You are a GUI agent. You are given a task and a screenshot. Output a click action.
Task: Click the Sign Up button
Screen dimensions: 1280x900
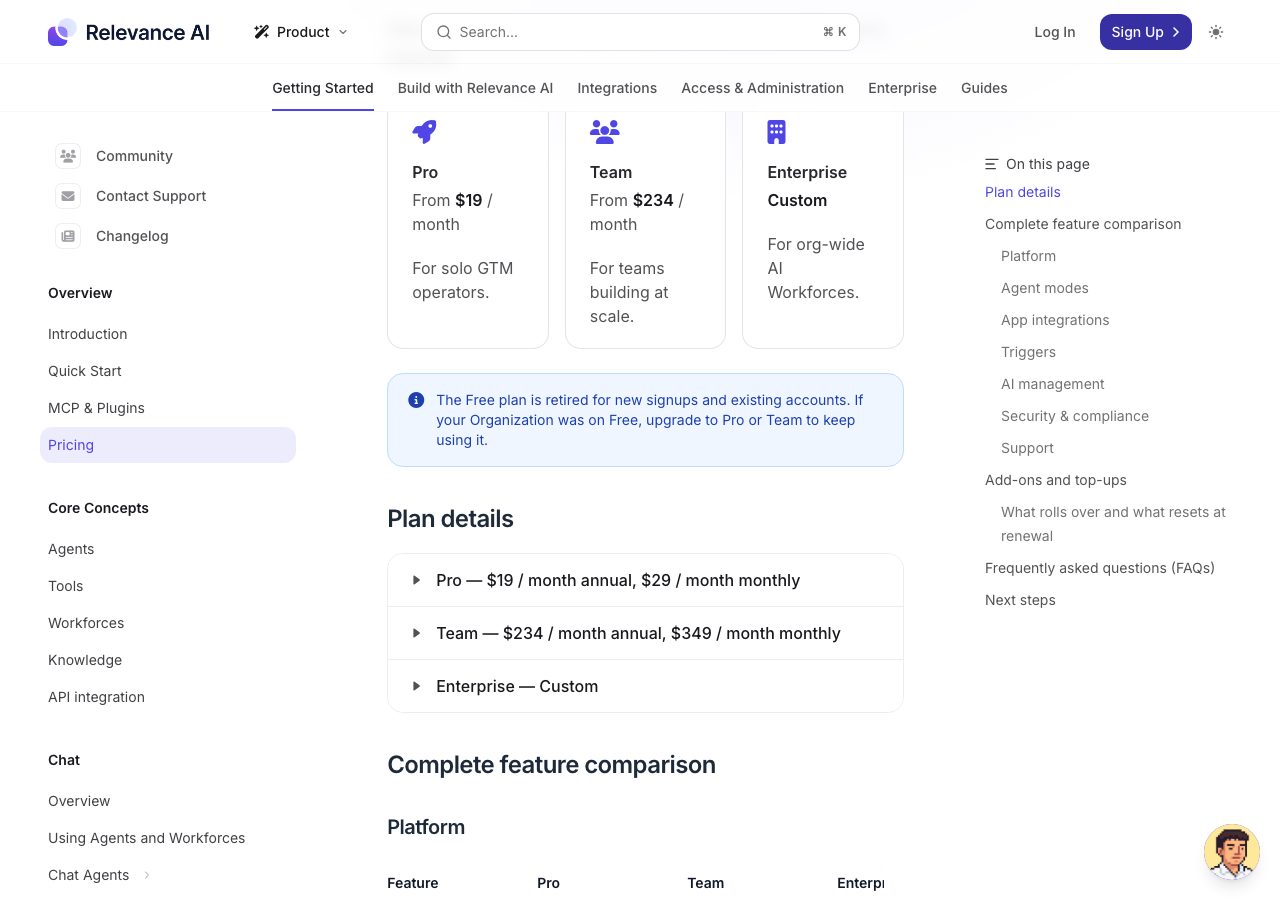click(1145, 32)
